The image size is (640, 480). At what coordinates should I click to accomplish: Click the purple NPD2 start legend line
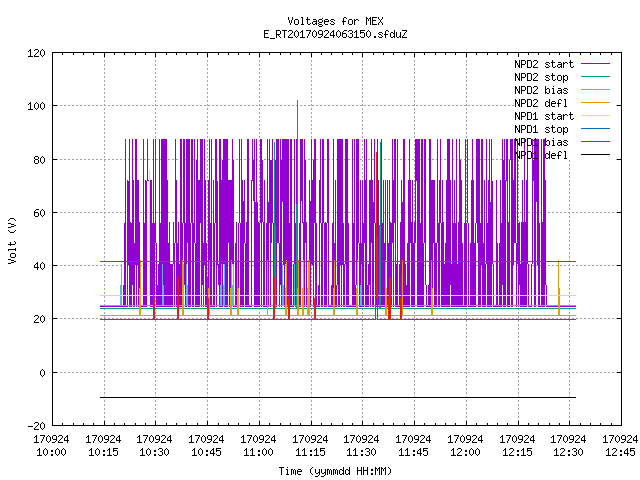click(596, 64)
